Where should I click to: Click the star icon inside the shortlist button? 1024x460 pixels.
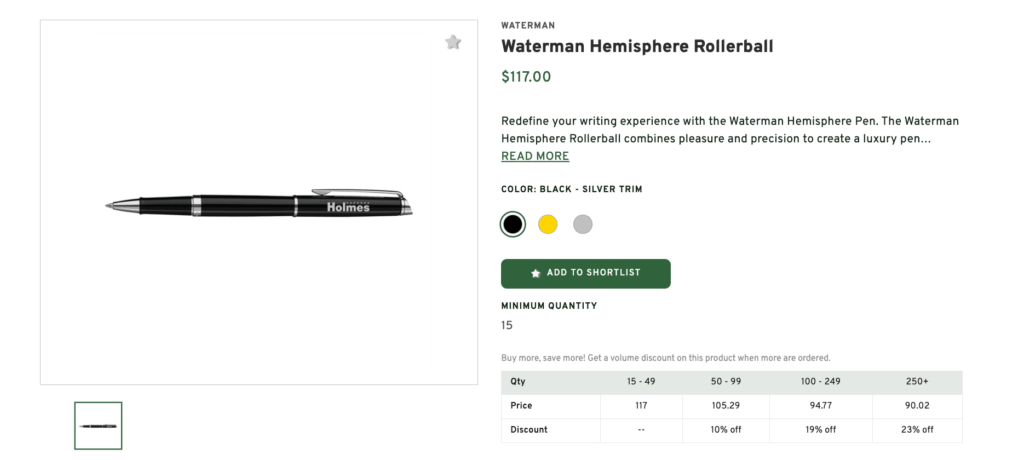(535, 273)
